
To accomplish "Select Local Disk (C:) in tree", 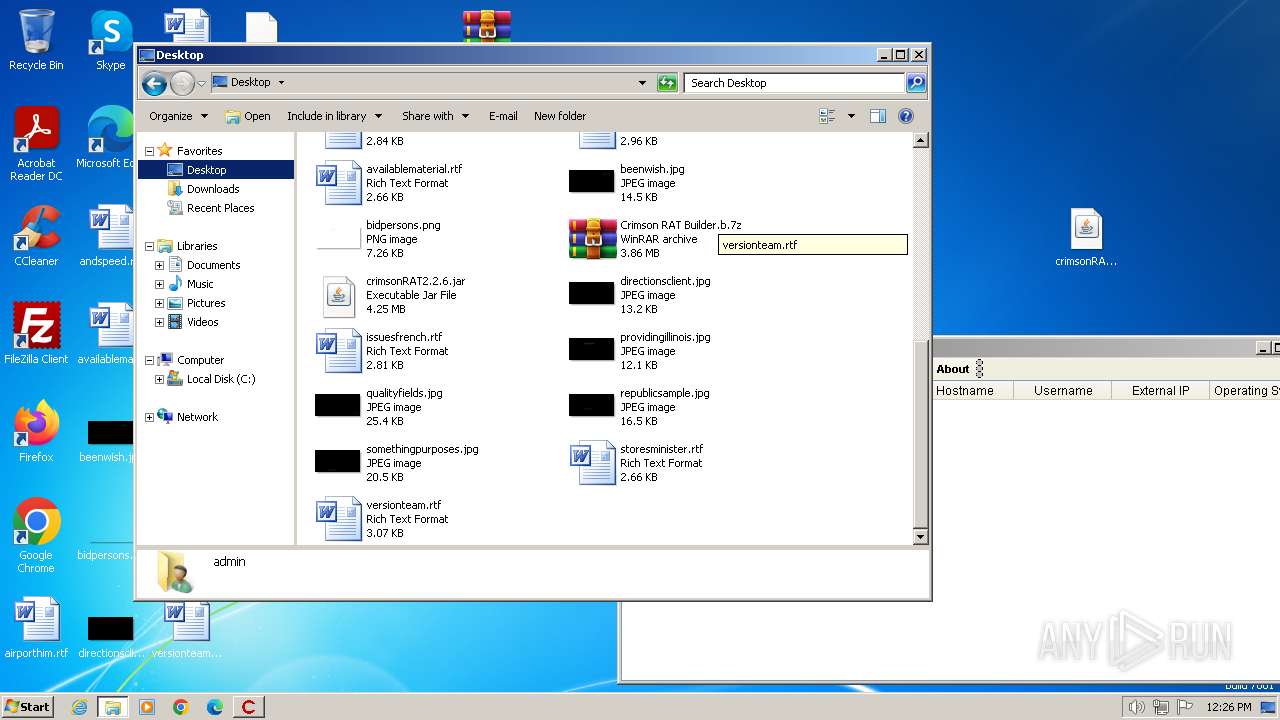I will pos(221,379).
